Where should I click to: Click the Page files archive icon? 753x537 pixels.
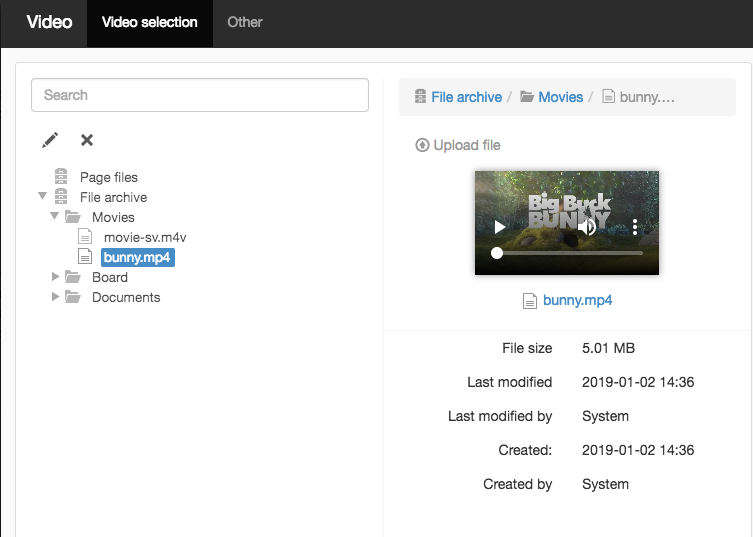coord(61,176)
